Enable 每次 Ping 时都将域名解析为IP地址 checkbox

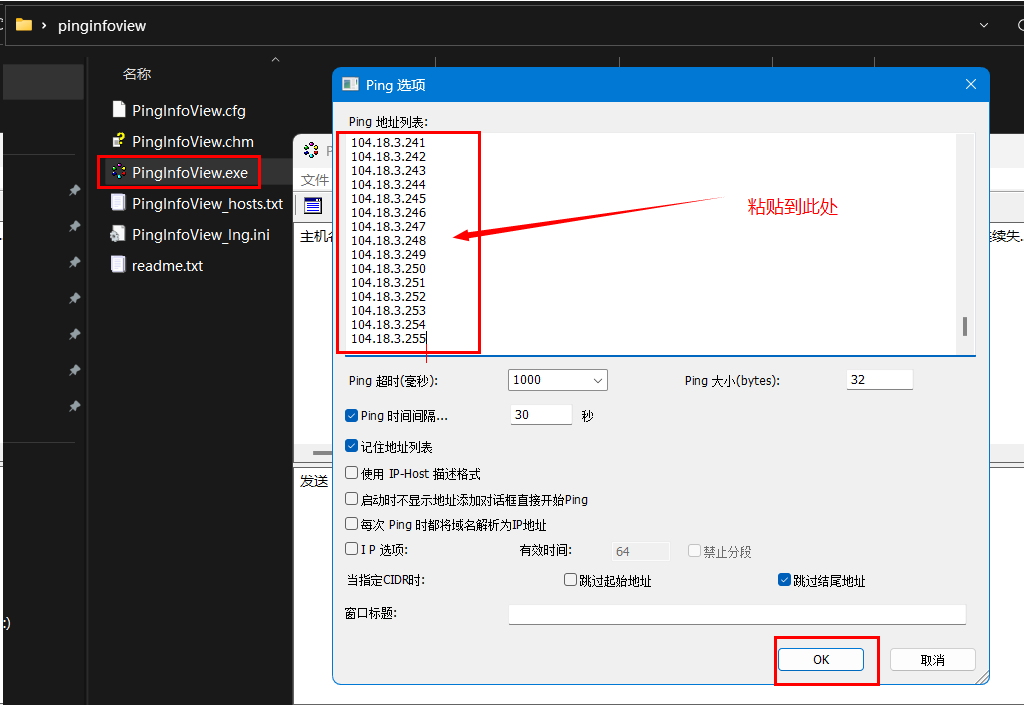[x=351, y=524]
